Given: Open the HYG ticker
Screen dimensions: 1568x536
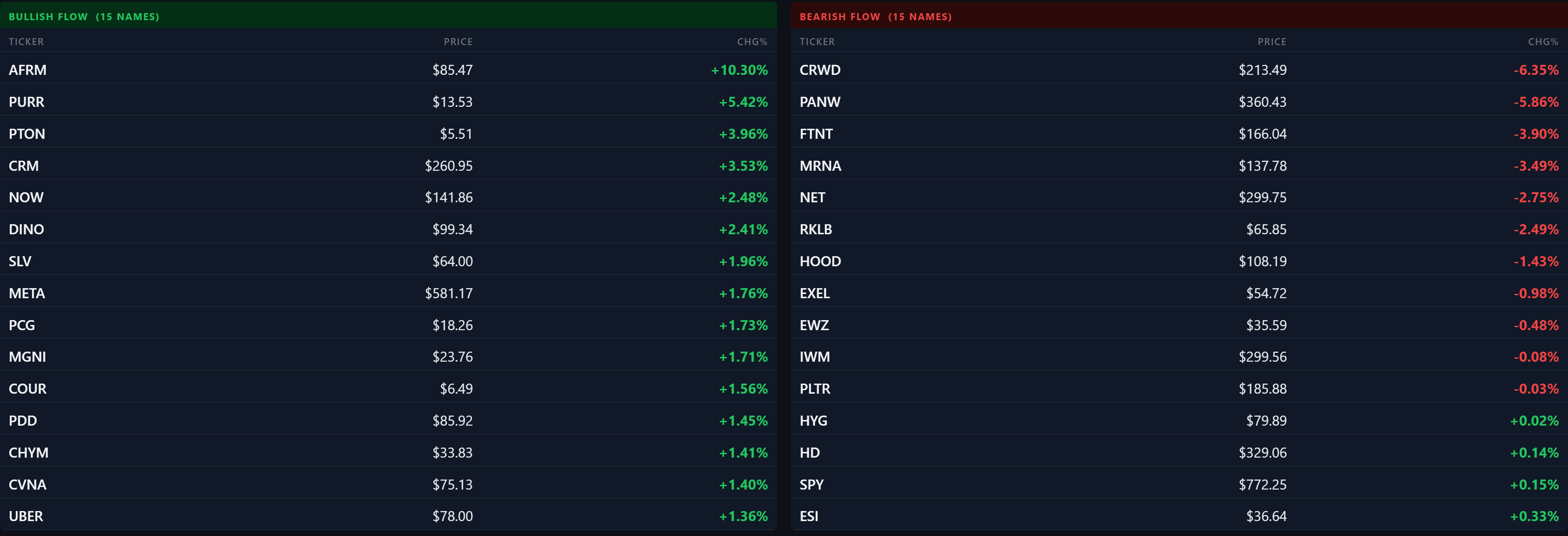Looking at the screenshot, I should [813, 421].
